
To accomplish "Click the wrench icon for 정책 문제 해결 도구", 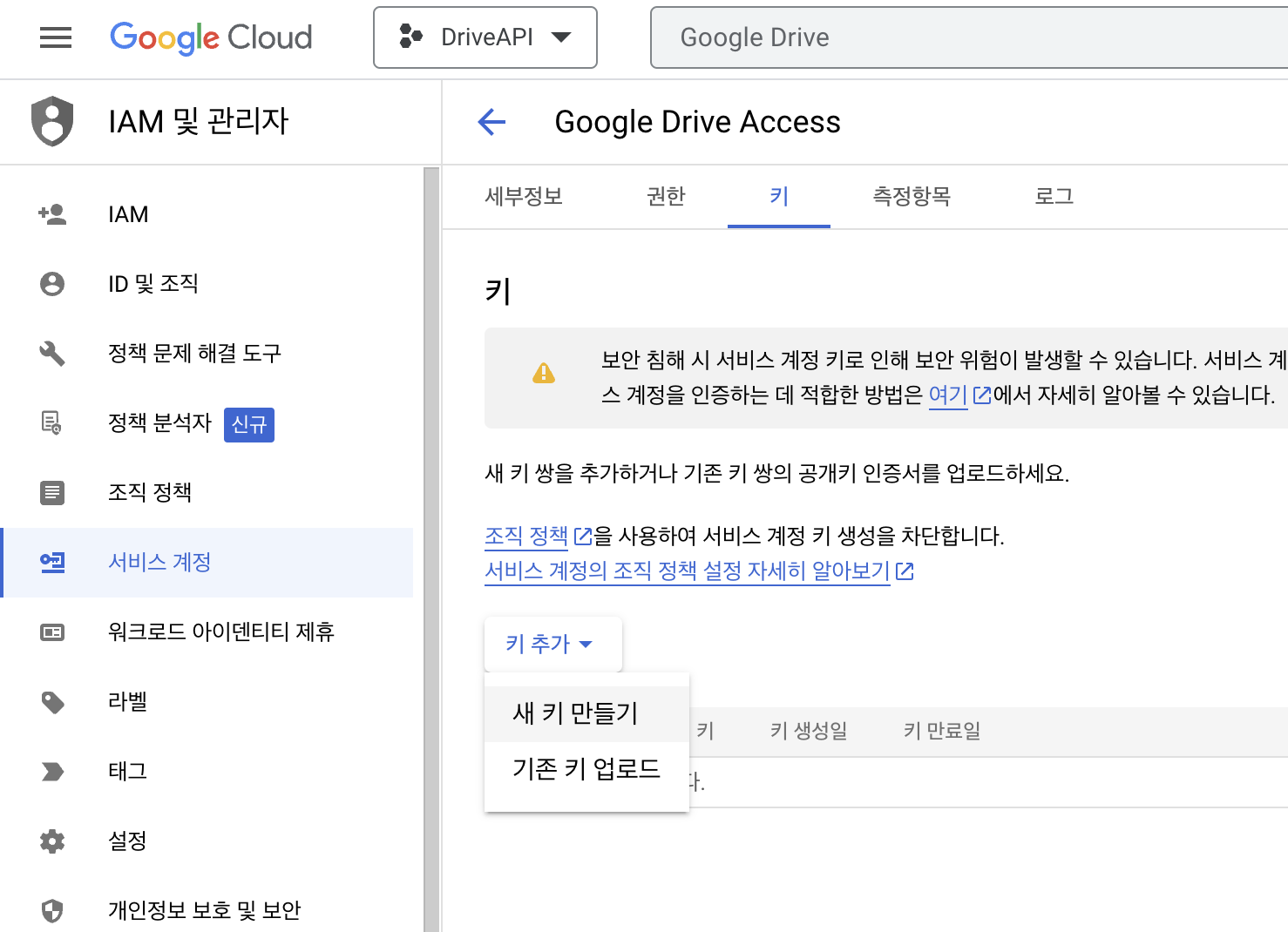I will coord(52,354).
